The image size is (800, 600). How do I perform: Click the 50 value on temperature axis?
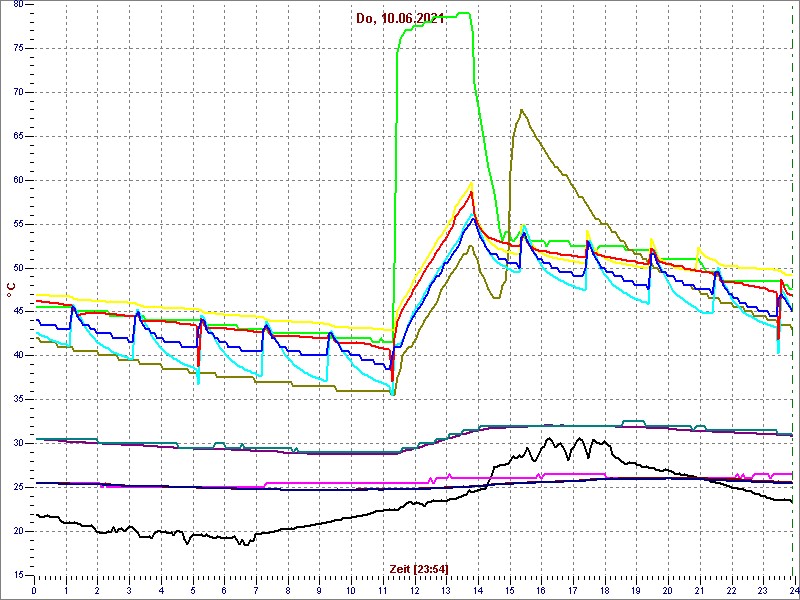18,268
